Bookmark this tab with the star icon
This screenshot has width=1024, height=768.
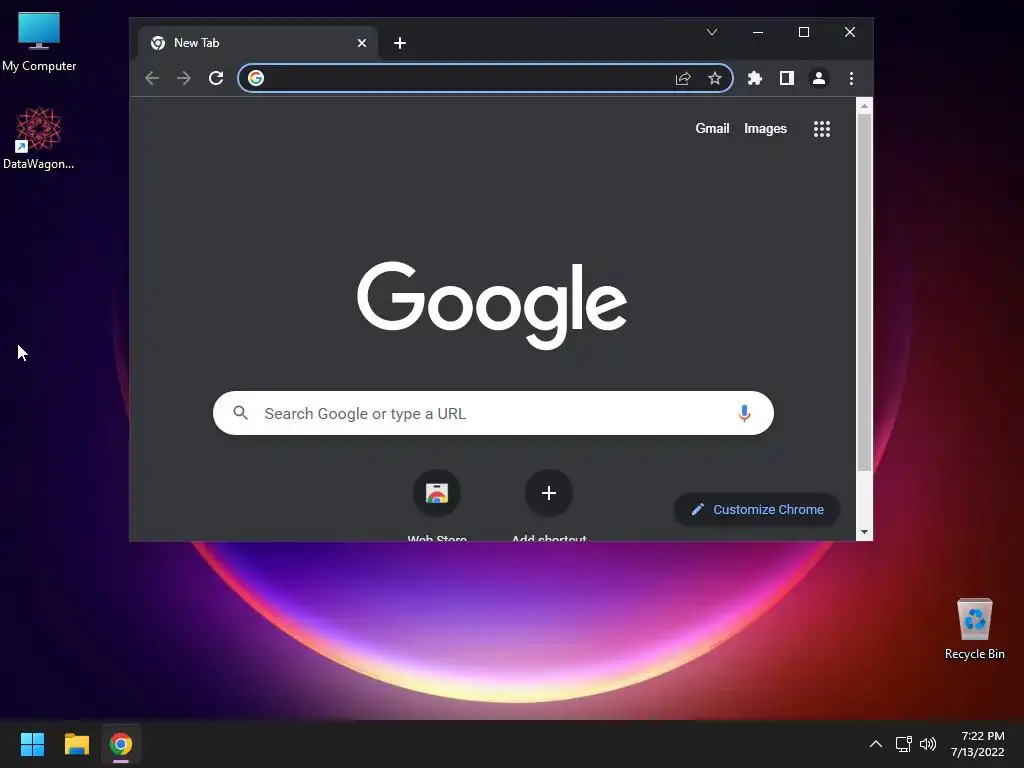point(715,78)
